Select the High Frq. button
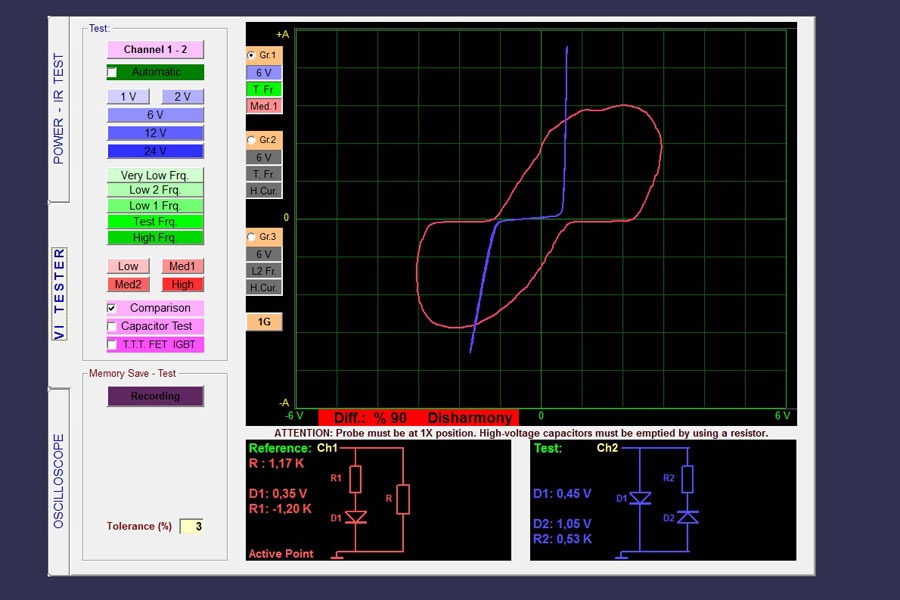Image resolution: width=900 pixels, height=600 pixels. click(x=155, y=237)
